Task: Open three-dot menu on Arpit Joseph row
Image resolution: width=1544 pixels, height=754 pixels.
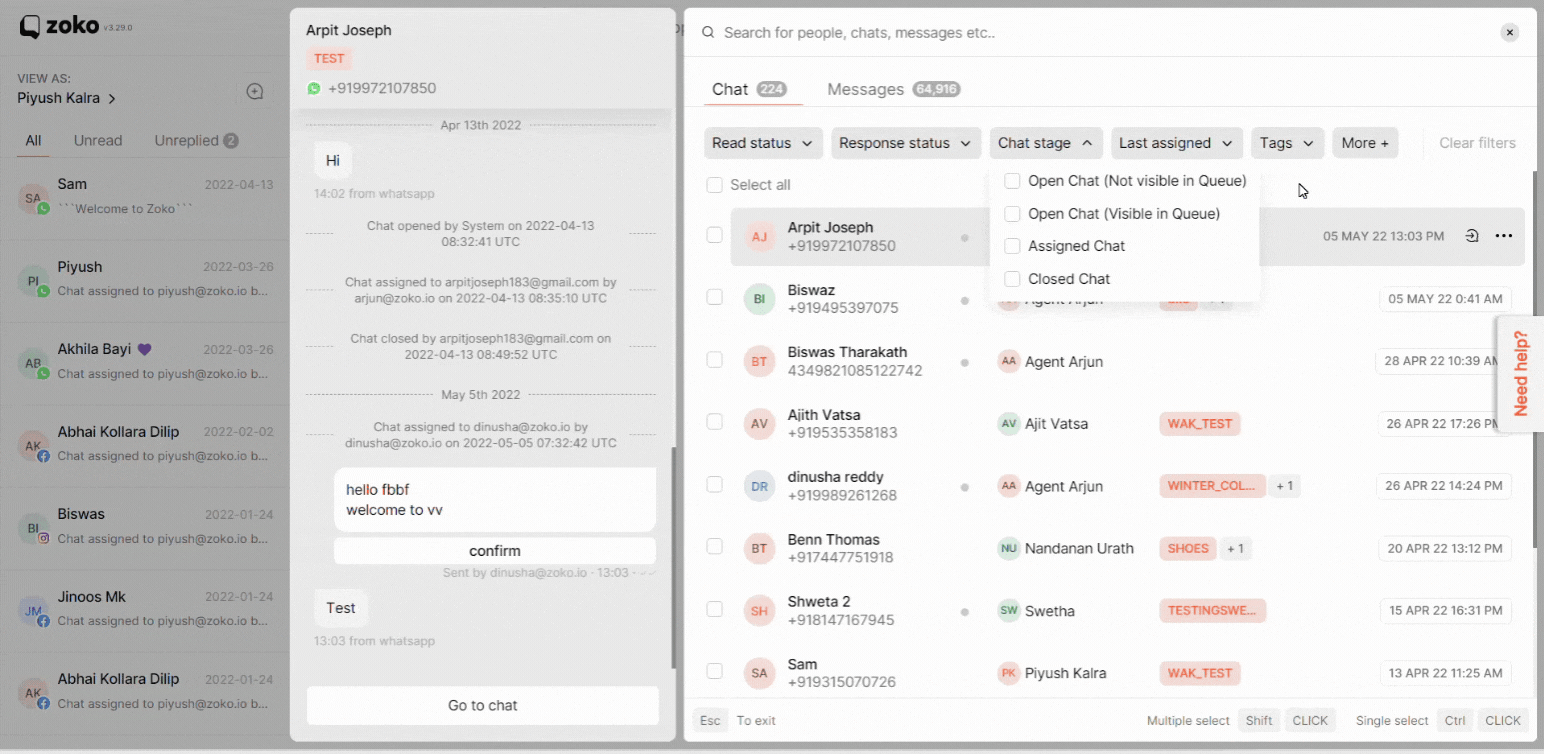Action: (x=1504, y=236)
